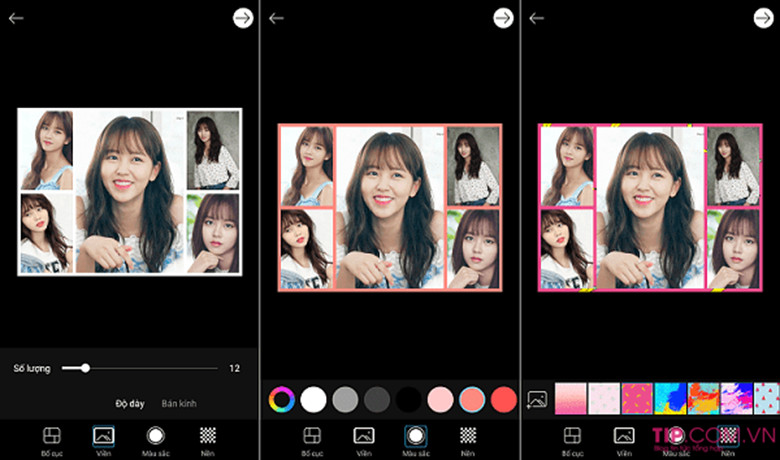This screenshot has height=460, width=780.
Task: Choose the selected salmon color swatch
Action: click(472, 399)
